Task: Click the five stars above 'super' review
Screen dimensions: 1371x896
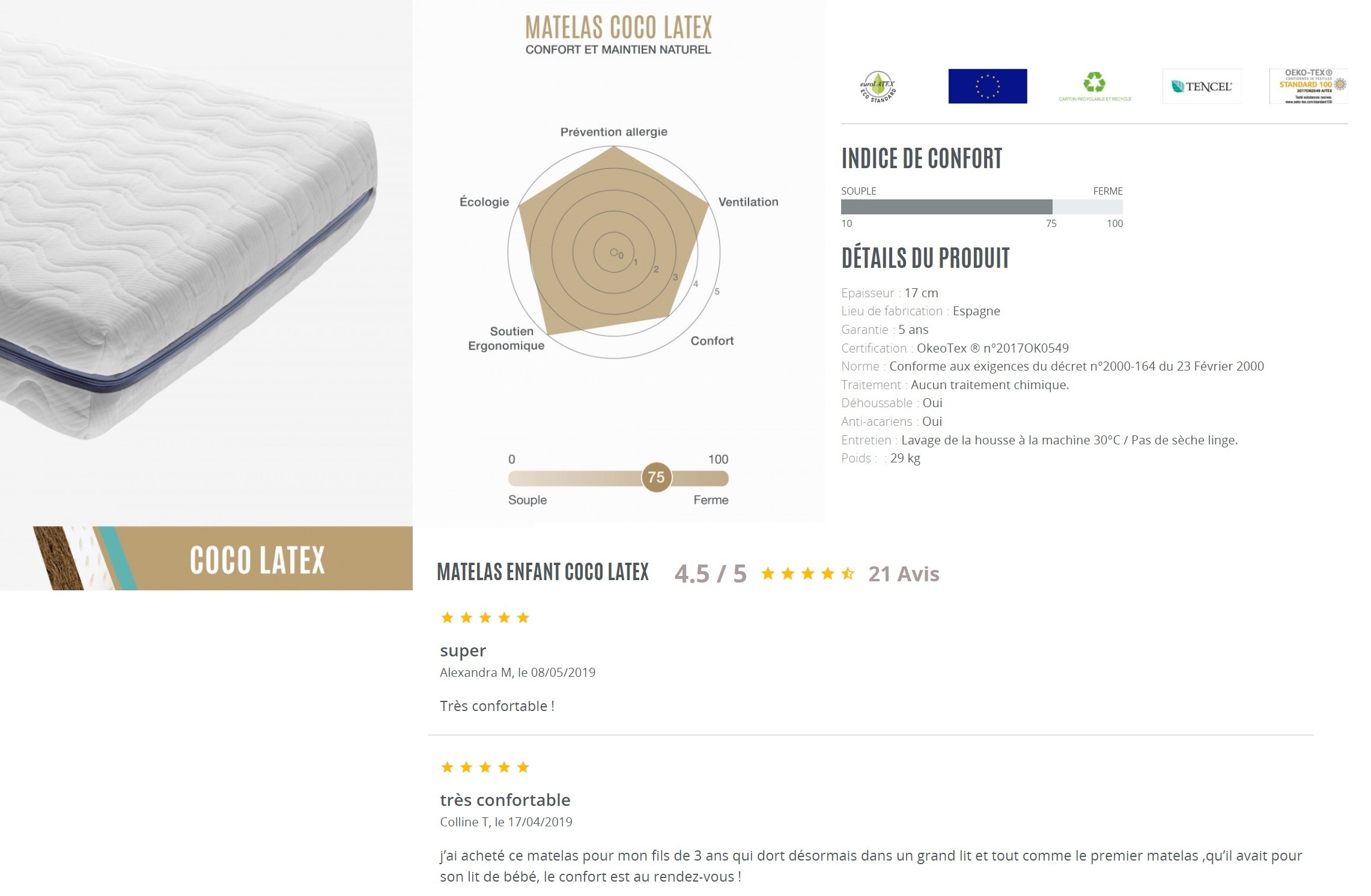Action: 485,618
